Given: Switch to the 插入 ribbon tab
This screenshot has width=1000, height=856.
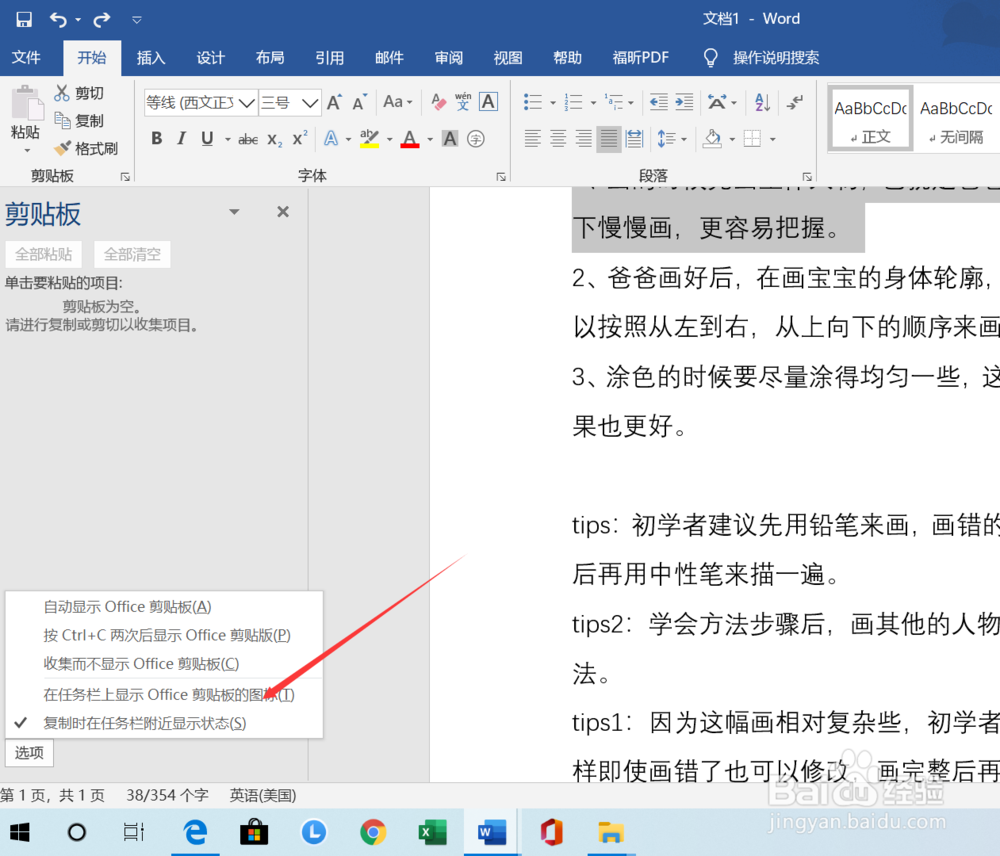Looking at the screenshot, I should tap(151, 58).
